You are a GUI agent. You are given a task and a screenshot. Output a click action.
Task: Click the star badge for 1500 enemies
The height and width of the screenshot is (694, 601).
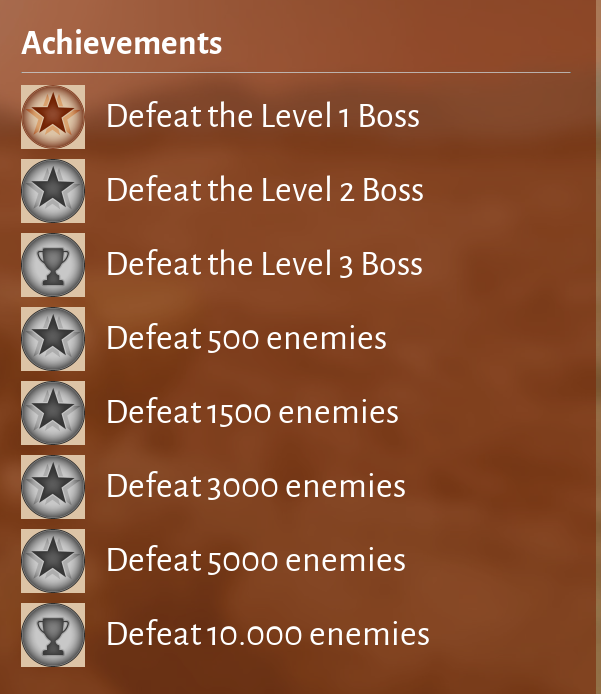tap(53, 413)
